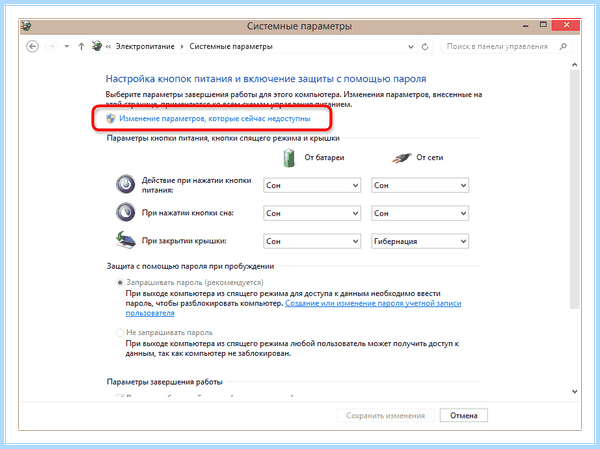The image size is (600, 449).
Task: Click label При нажатии кнопки сна
Action: point(188,213)
